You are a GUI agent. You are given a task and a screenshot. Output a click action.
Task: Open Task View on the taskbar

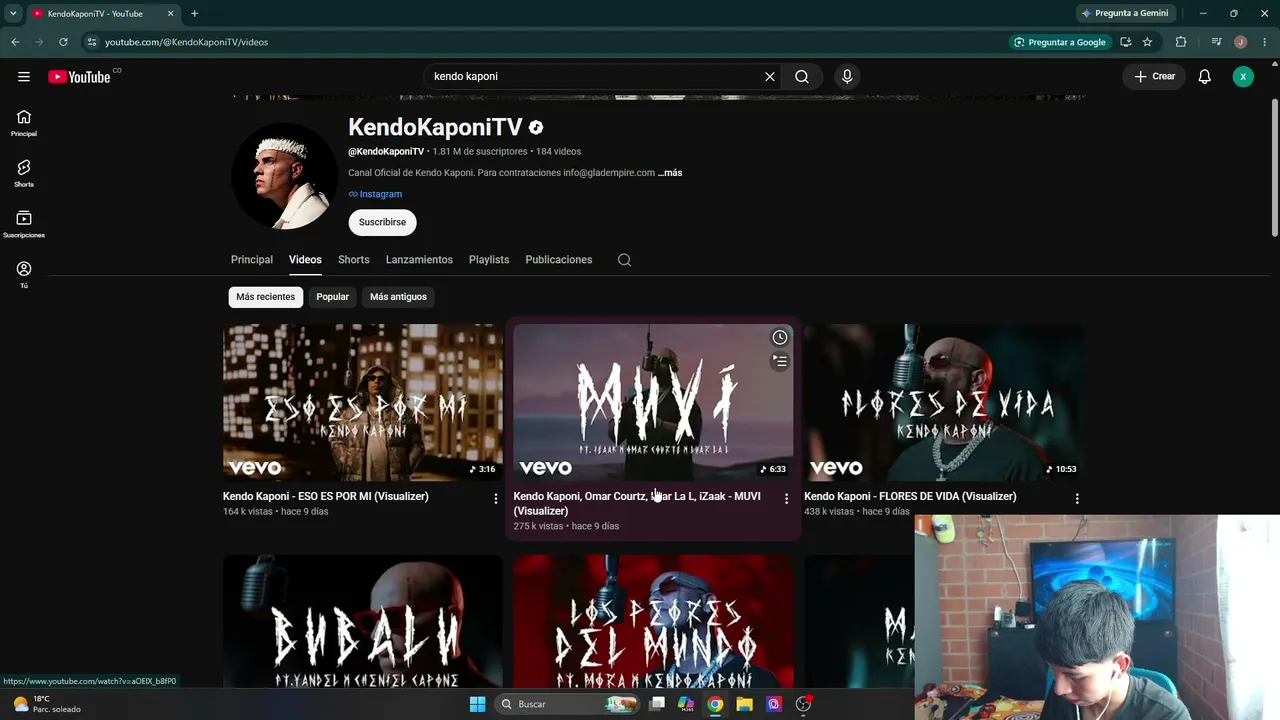(657, 704)
